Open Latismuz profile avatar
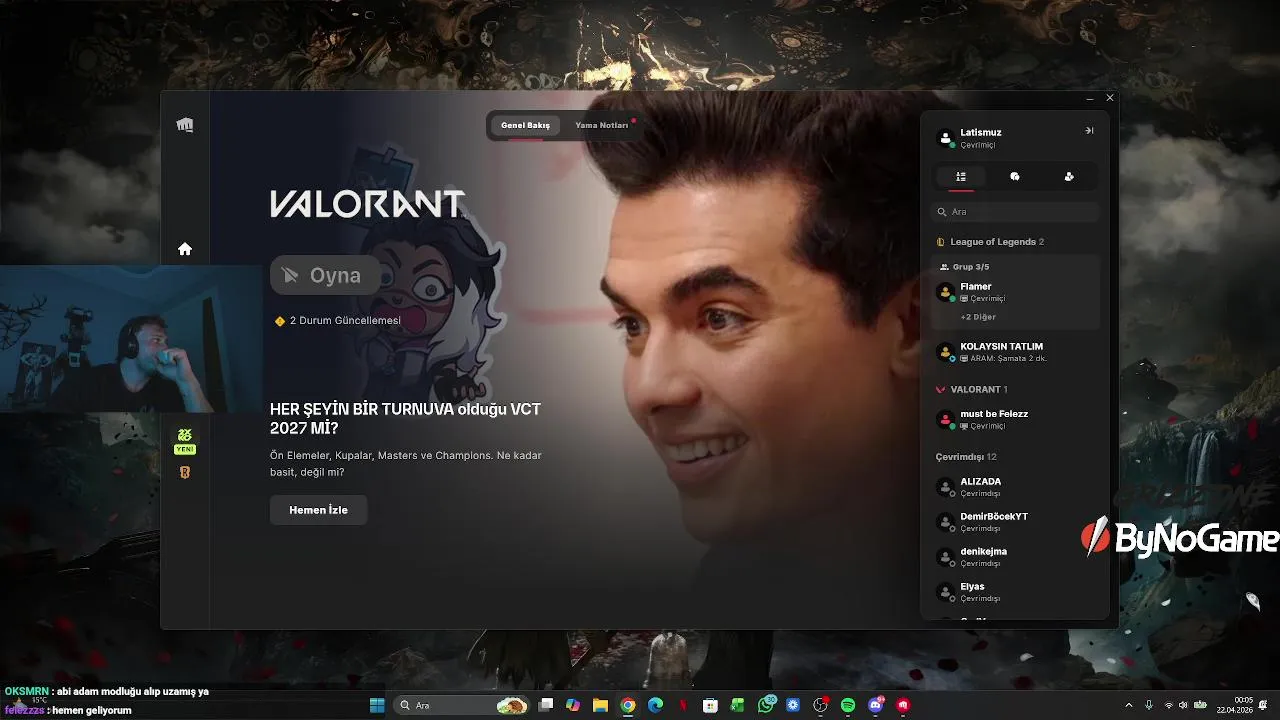Viewport: 1280px width, 720px height. 946,138
